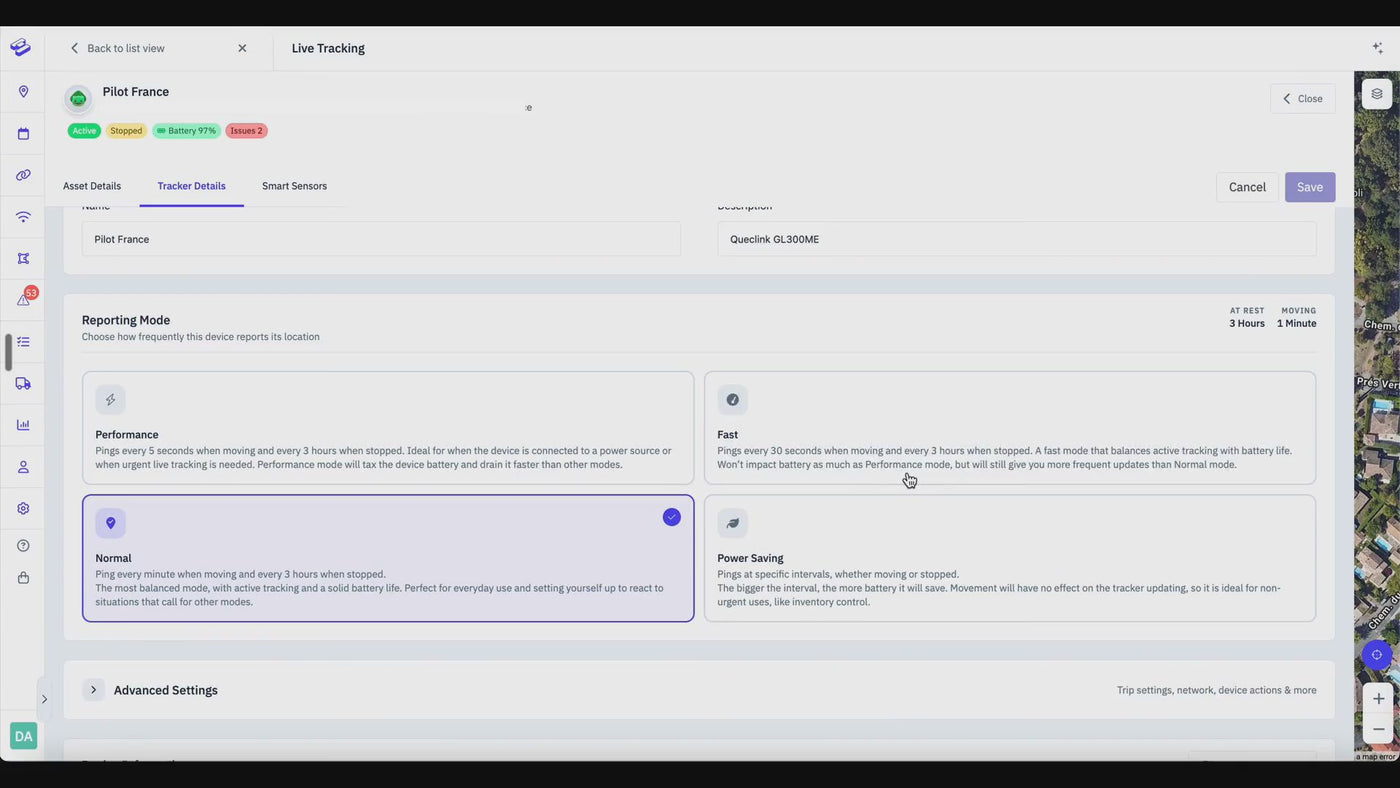Open the geofence shape icon in sidebar
The image size is (1400, 788).
click(x=23, y=258)
